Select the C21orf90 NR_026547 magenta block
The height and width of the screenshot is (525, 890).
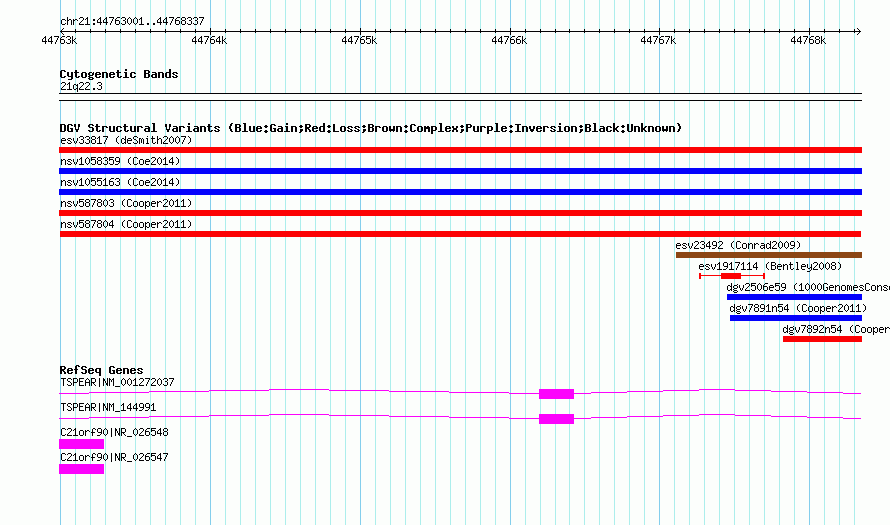[x=82, y=469]
